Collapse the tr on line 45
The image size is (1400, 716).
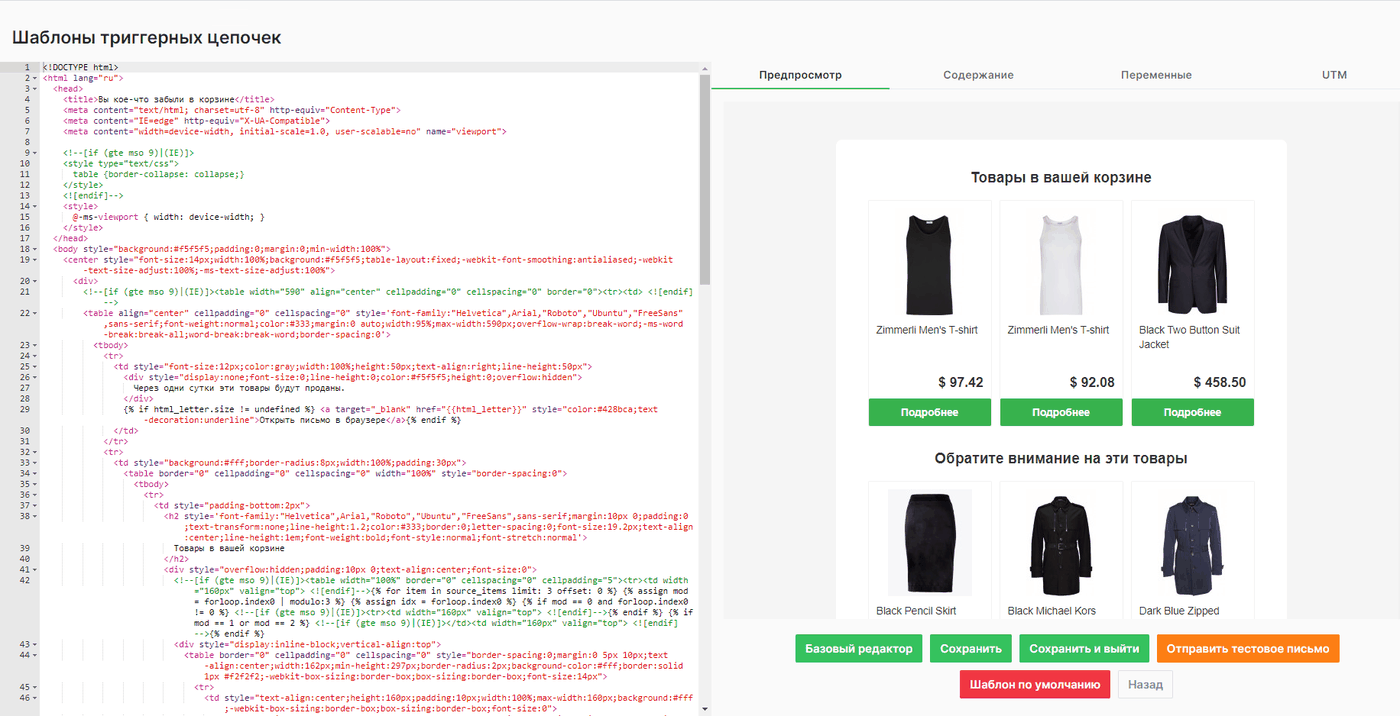(x=36, y=687)
